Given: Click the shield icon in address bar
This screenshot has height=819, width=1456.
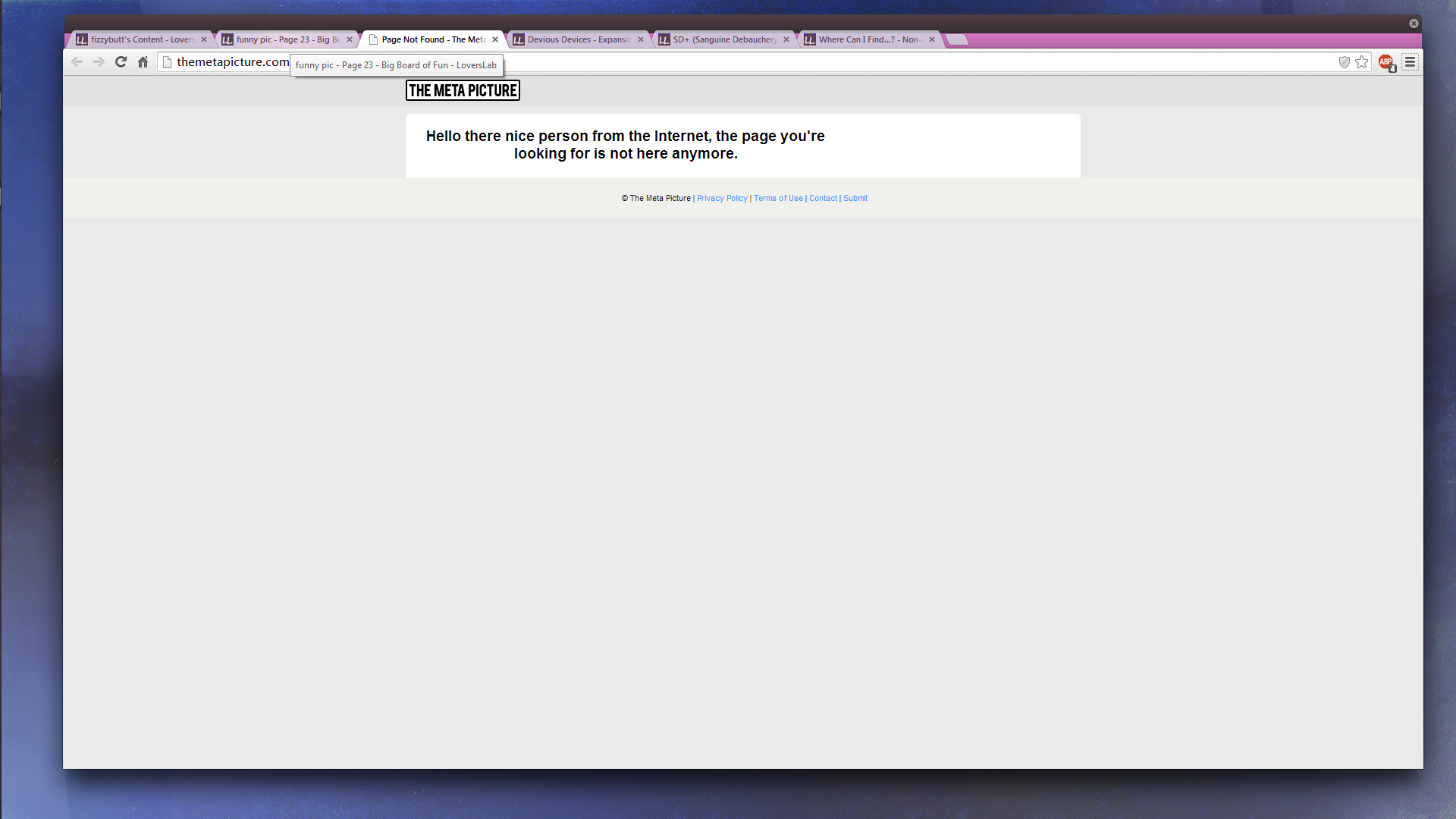Looking at the screenshot, I should coord(1344,62).
